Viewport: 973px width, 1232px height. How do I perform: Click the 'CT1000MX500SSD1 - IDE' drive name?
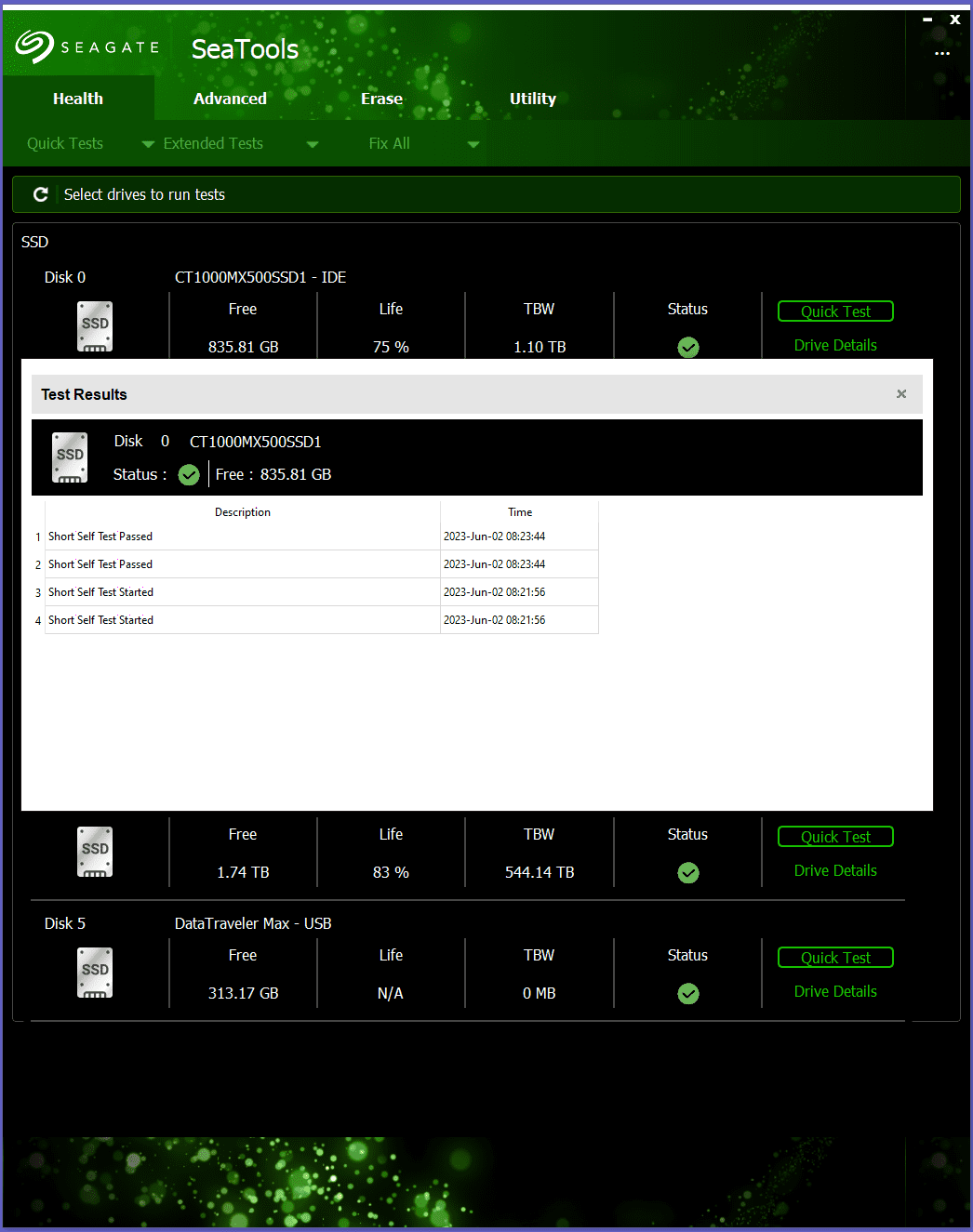[260, 277]
